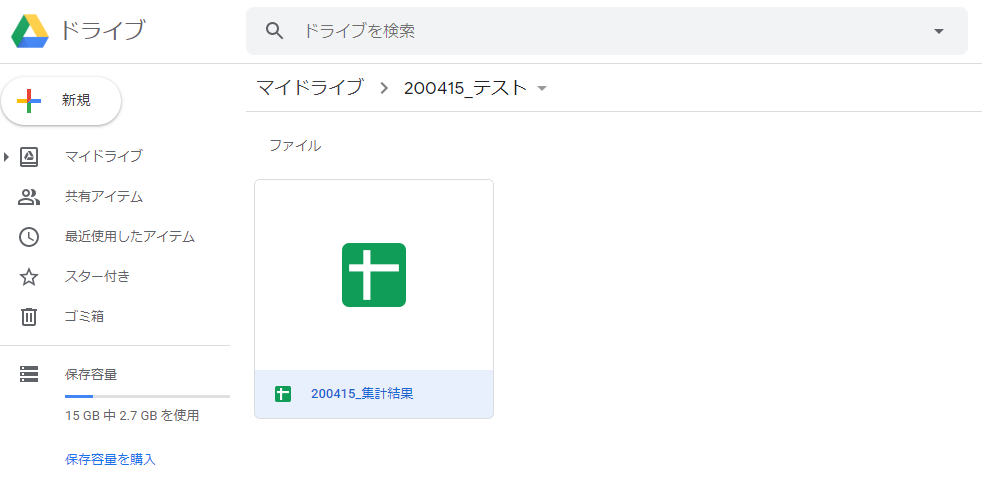This screenshot has width=982, height=486.
Task: Open 共有アイテム in the sidebar
Action: (x=104, y=197)
